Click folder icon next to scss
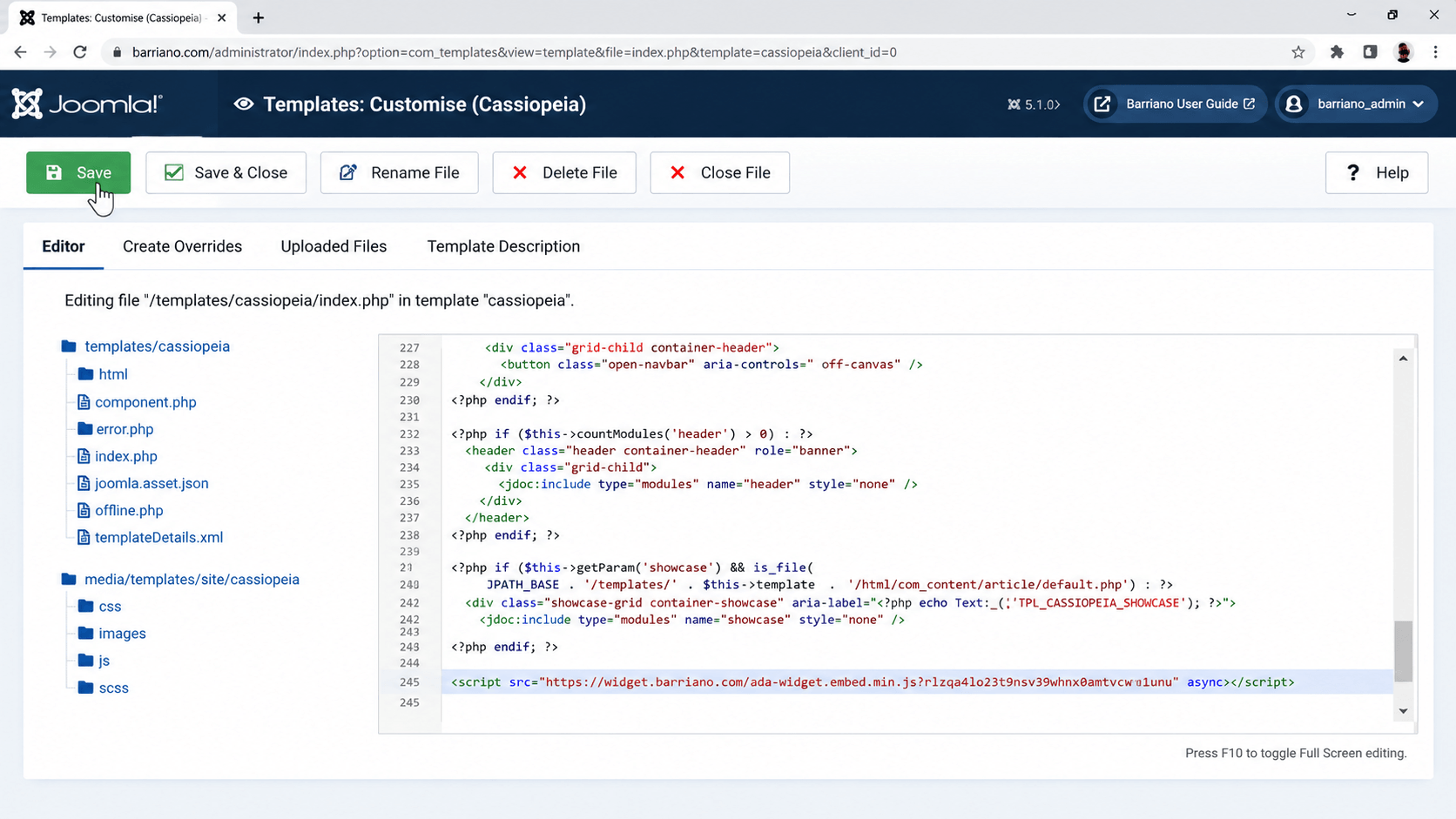This screenshot has width=1456, height=819. (85, 687)
